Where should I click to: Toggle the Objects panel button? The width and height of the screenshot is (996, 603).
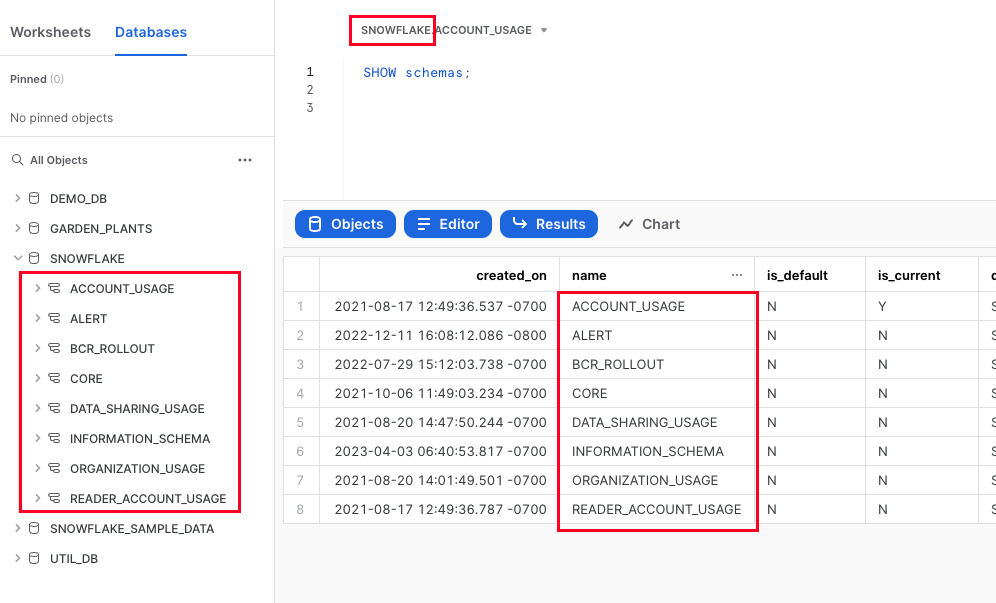pos(345,224)
